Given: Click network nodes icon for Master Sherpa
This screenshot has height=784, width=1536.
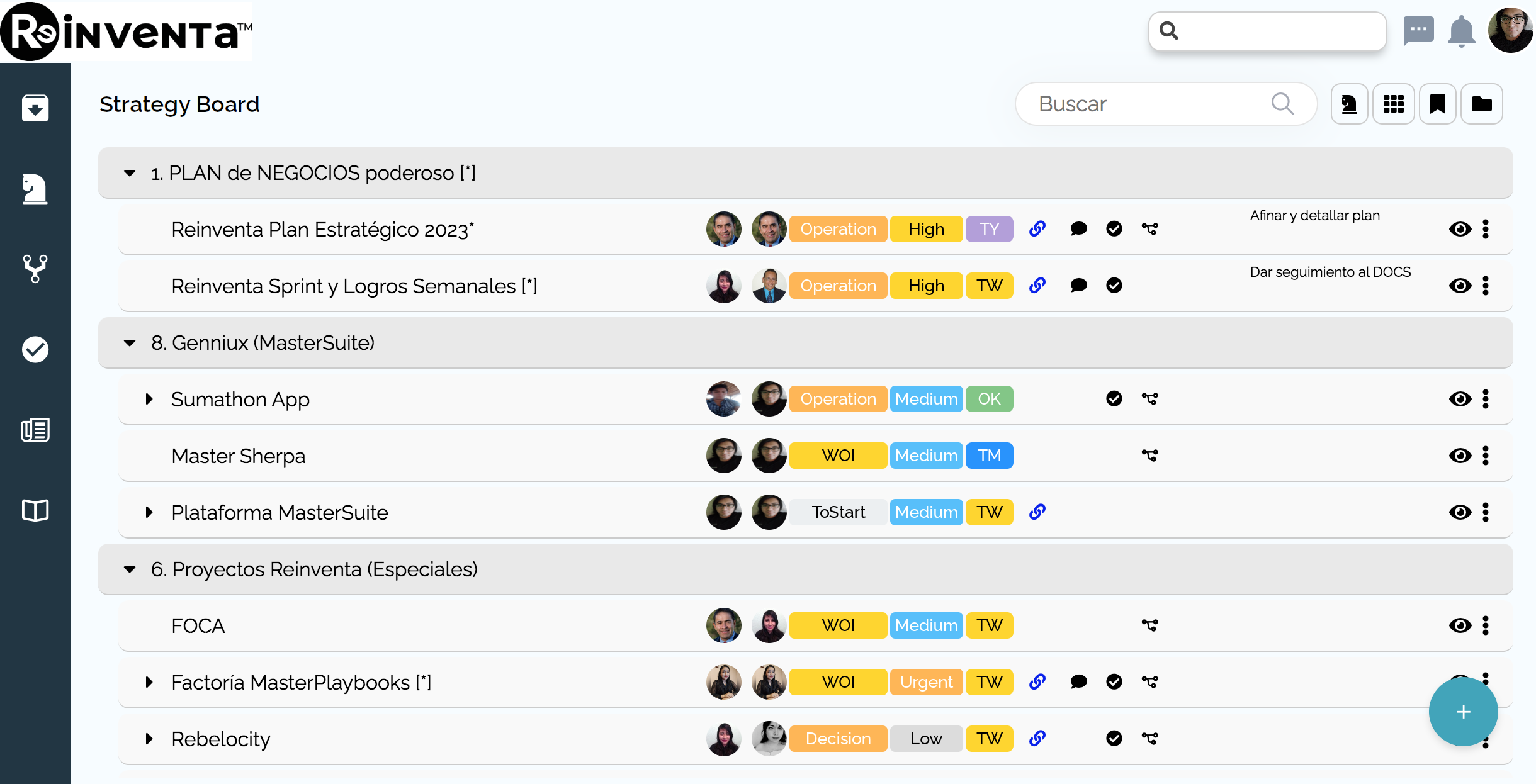Looking at the screenshot, I should pyautogui.click(x=1149, y=456).
